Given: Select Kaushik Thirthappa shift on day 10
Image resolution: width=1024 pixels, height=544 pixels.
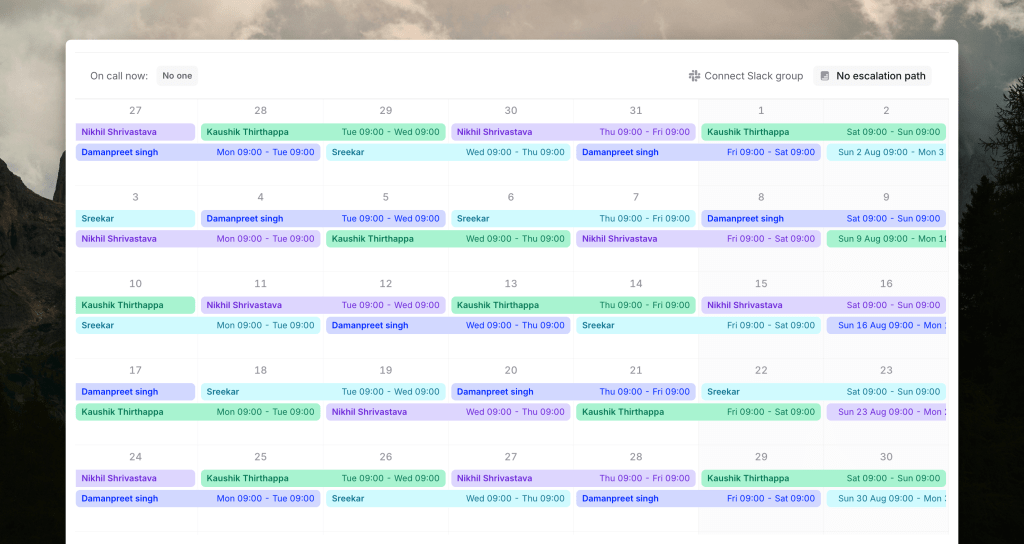Looking at the screenshot, I should click(x=135, y=305).
